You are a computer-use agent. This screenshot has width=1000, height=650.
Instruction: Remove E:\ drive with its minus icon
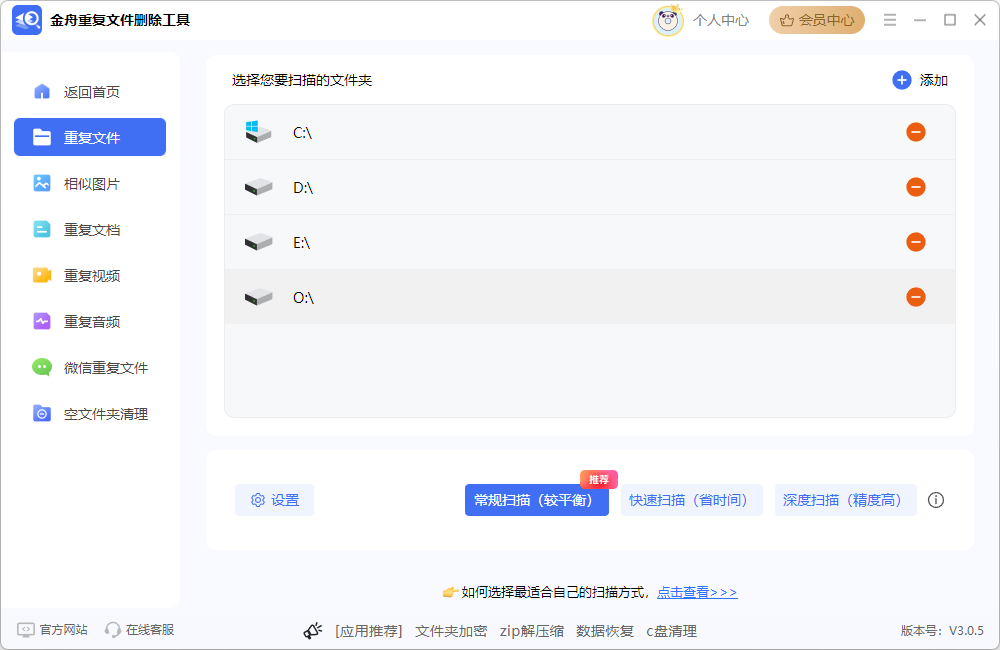[x=916, y=242]
